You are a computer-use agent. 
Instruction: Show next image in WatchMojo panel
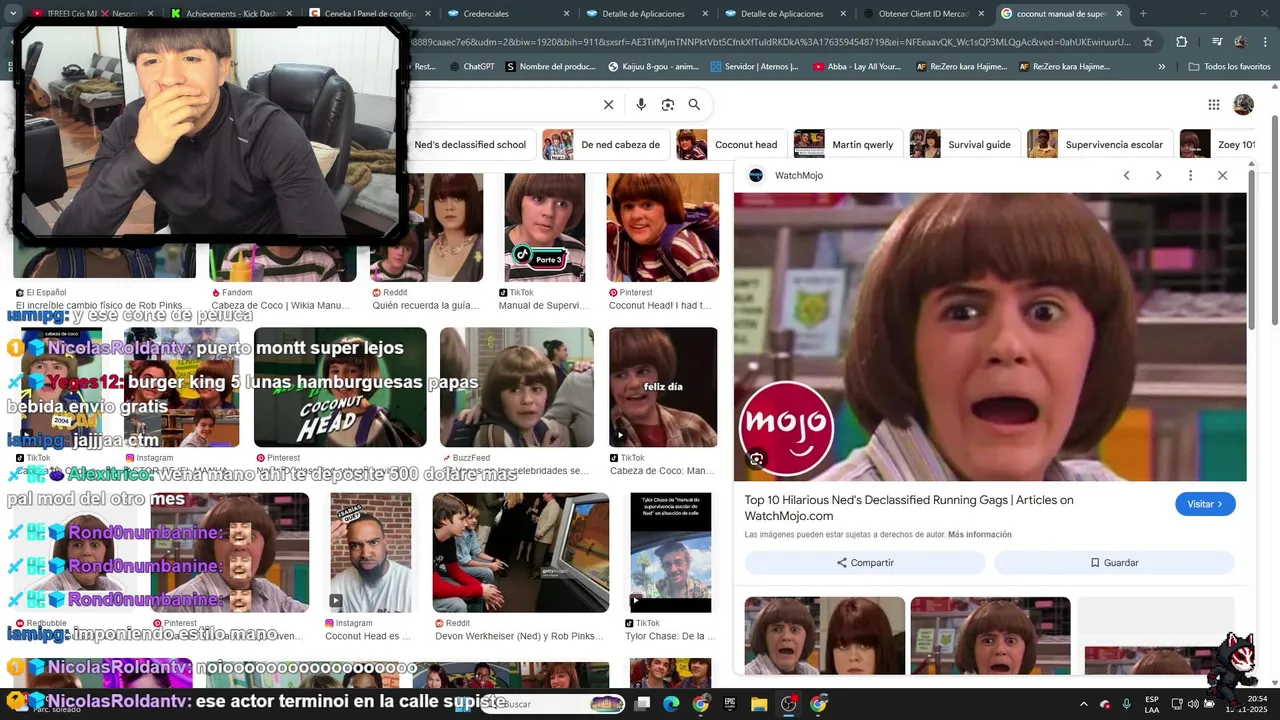1158,175
